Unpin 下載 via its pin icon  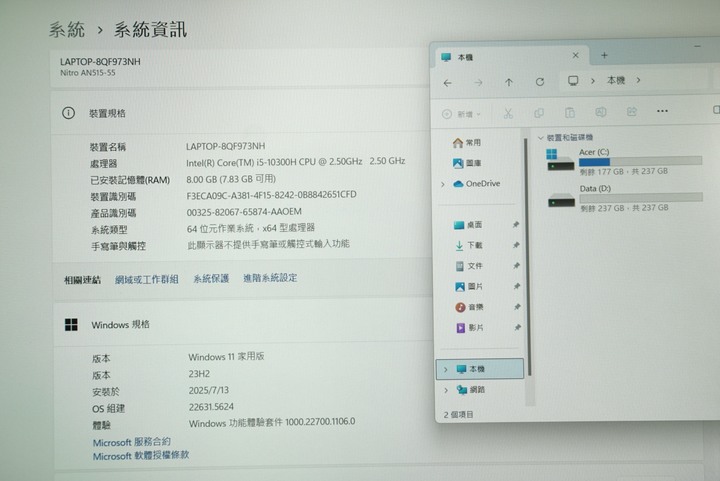[517, 245]
